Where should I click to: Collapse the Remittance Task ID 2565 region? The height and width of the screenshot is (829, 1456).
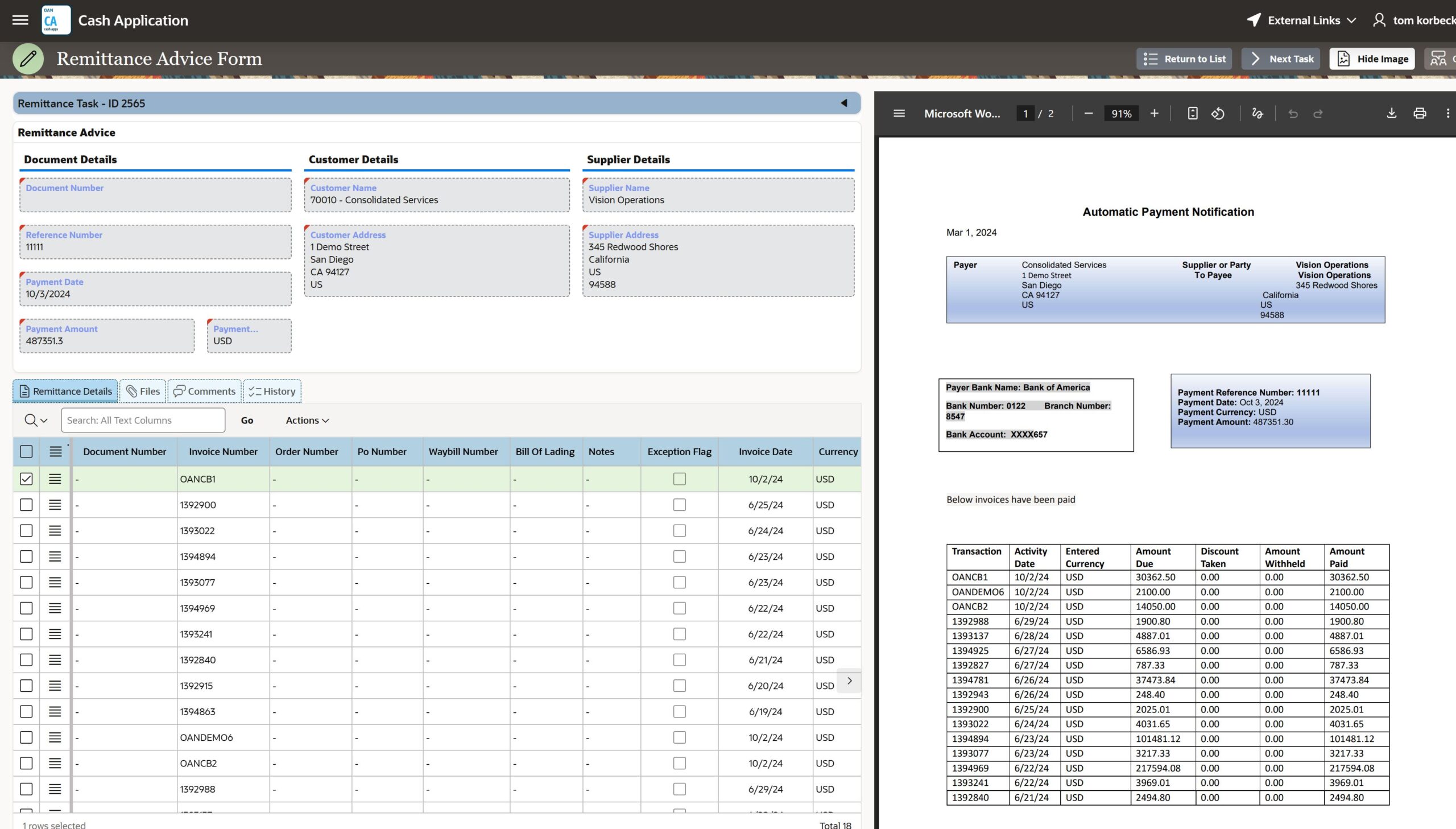(x=844, y=103)
